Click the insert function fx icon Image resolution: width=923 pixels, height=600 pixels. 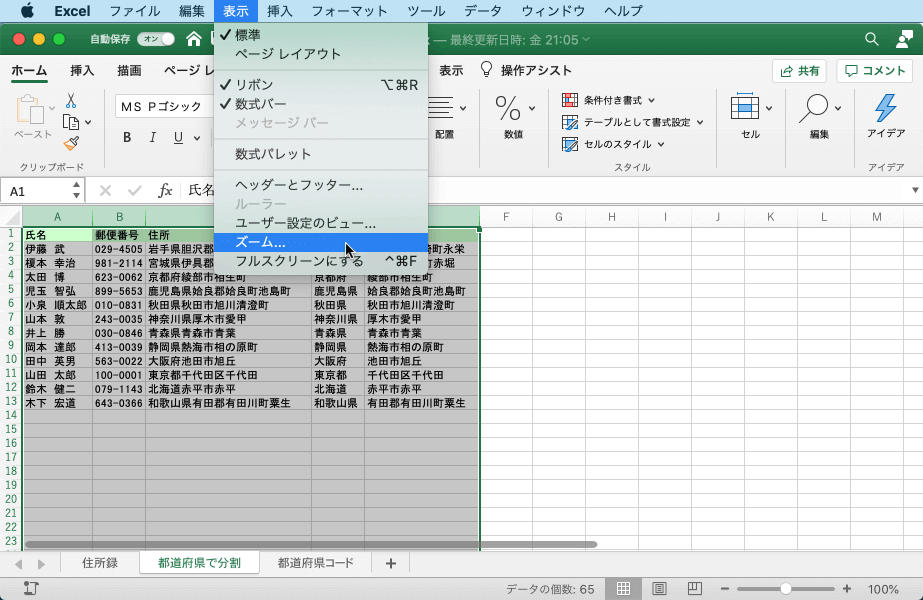click(165, 190)
